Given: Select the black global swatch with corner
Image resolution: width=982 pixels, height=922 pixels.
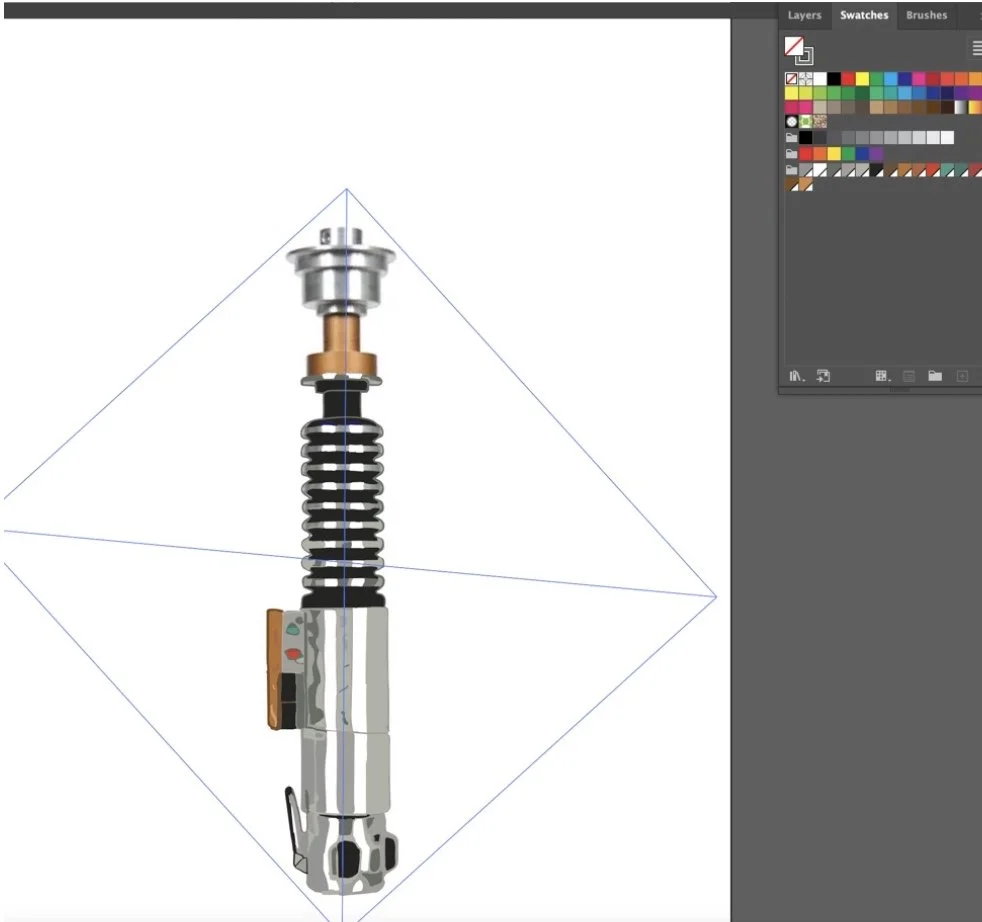Looking at the screenshot, I should 876,170.
